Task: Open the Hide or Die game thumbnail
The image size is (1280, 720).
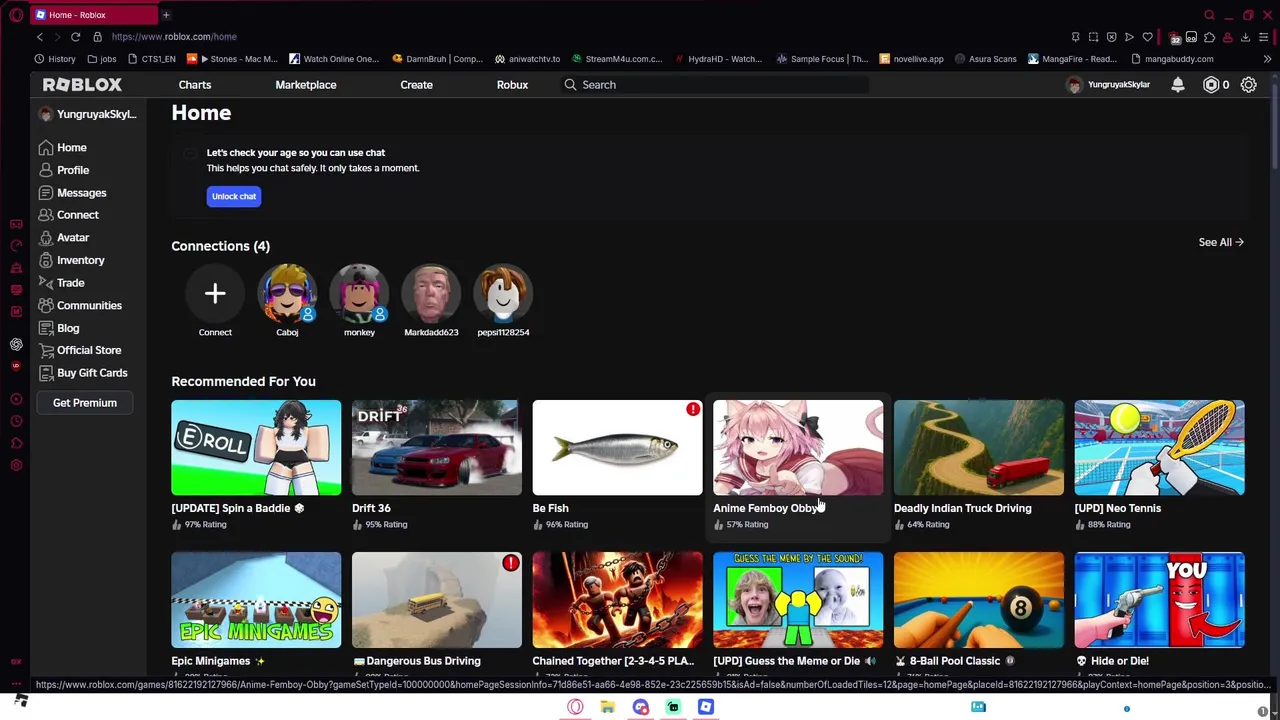Action: (x=1159, y=600)
